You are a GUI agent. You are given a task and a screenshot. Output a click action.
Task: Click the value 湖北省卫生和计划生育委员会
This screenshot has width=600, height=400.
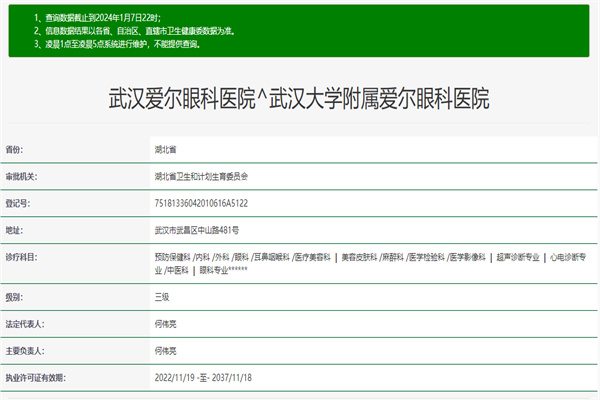click(201, 176)
